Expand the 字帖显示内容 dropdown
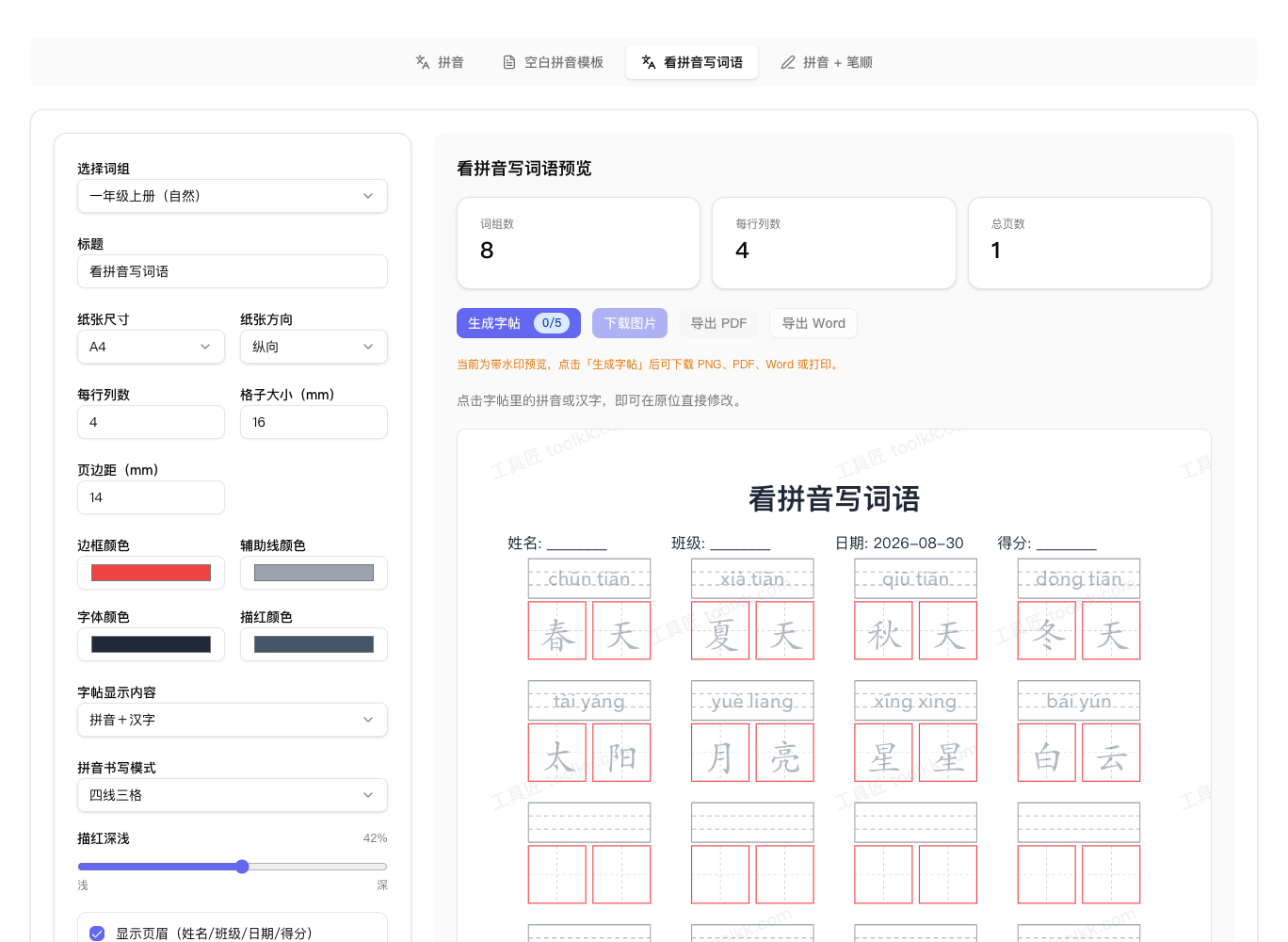 point(233,720)
